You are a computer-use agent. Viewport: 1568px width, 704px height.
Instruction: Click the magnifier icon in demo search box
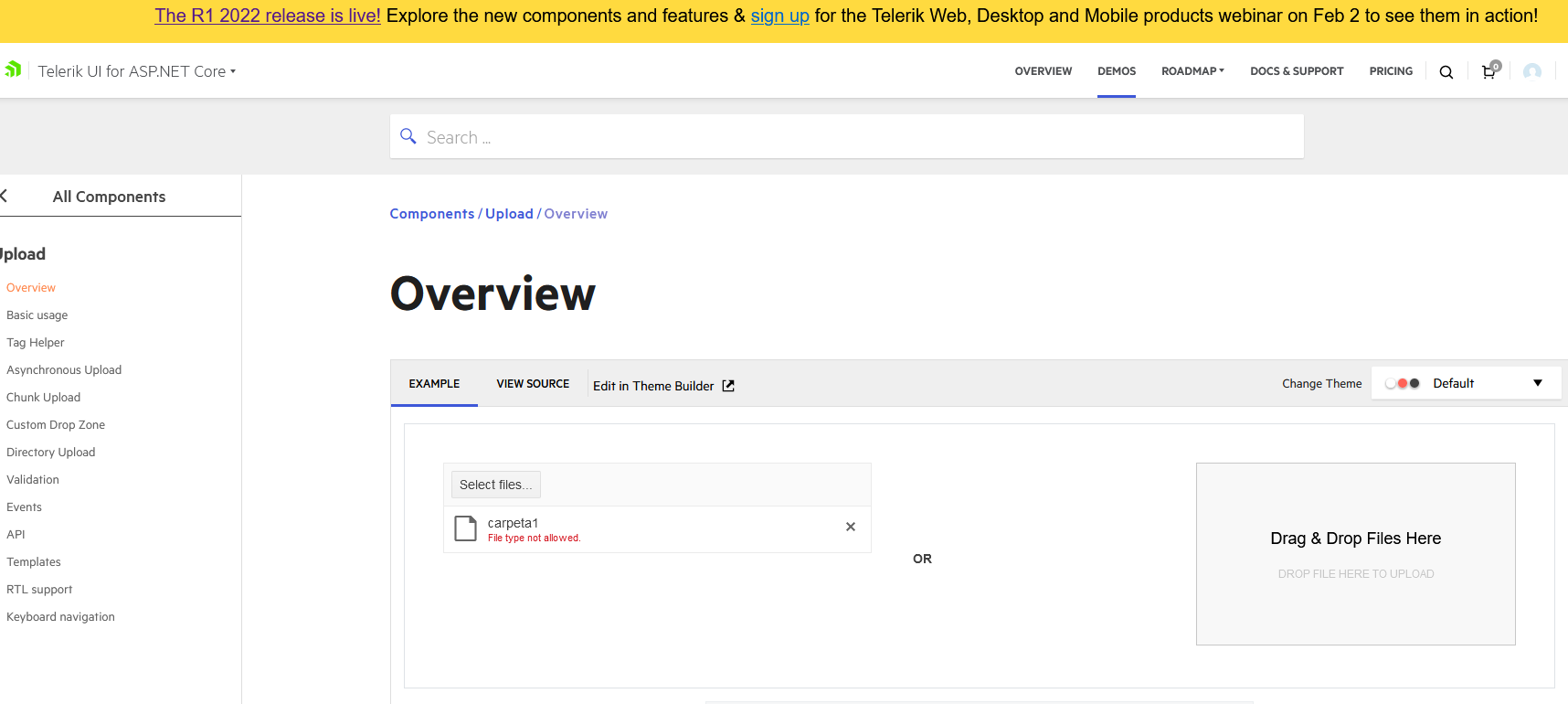408,136
